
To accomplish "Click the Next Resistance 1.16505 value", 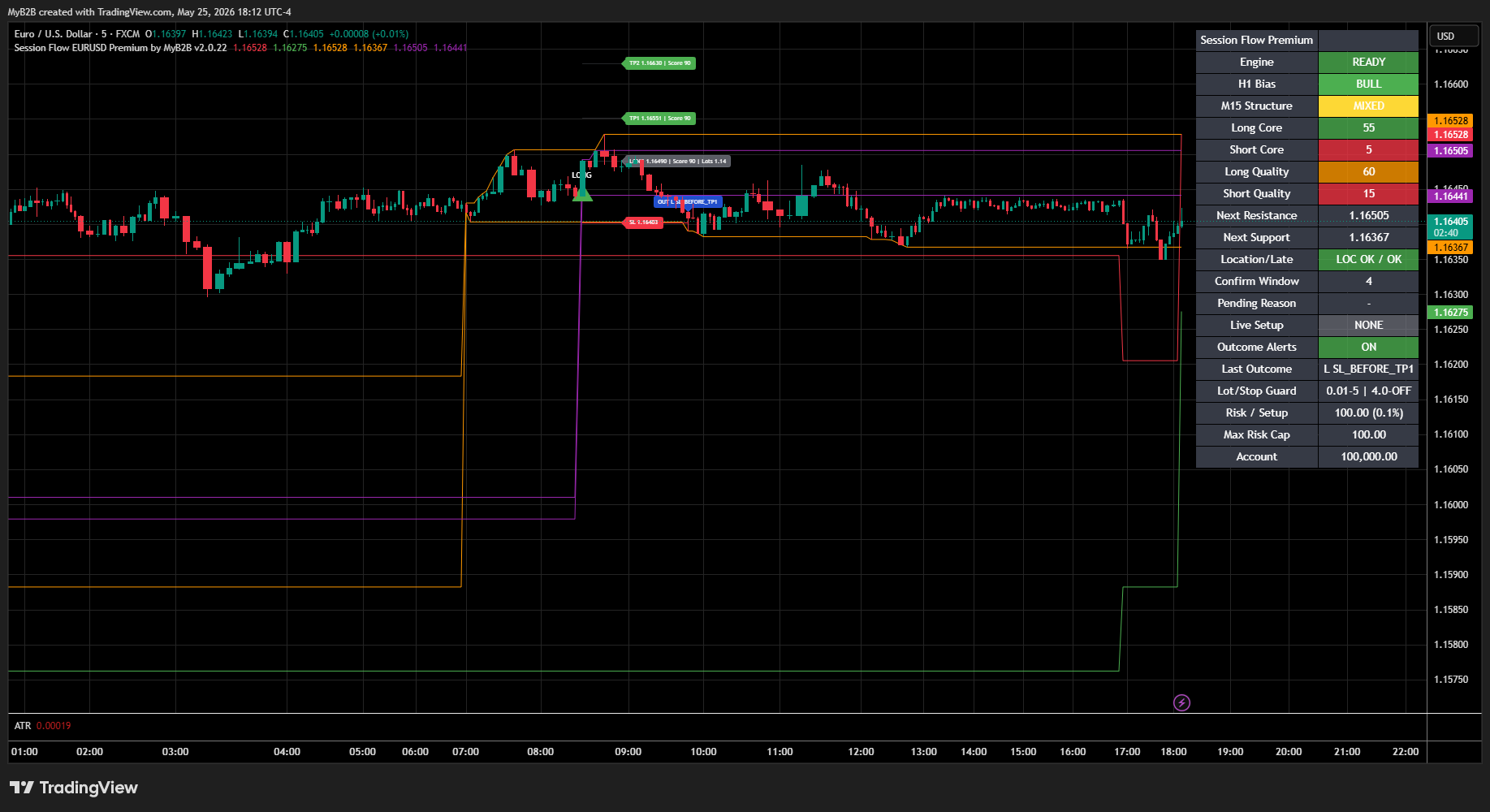I will coord(1368,215).
